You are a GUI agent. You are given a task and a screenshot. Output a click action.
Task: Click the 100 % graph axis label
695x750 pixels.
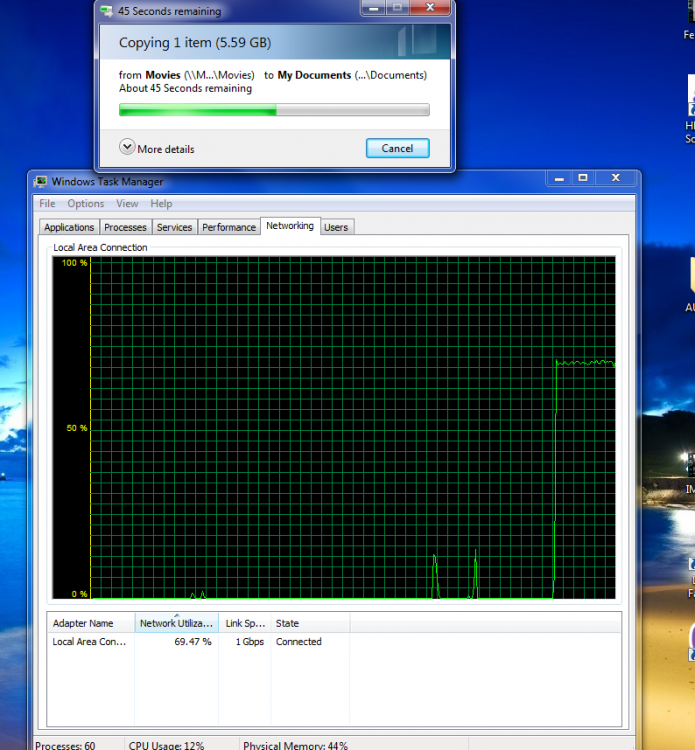[x=75, y=263]
